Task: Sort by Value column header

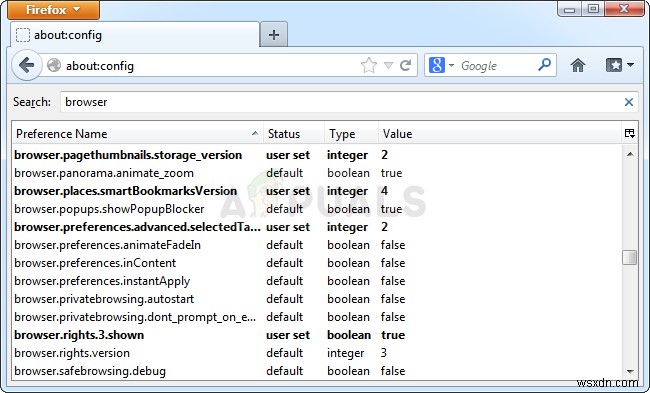Action: click(500, 134)
